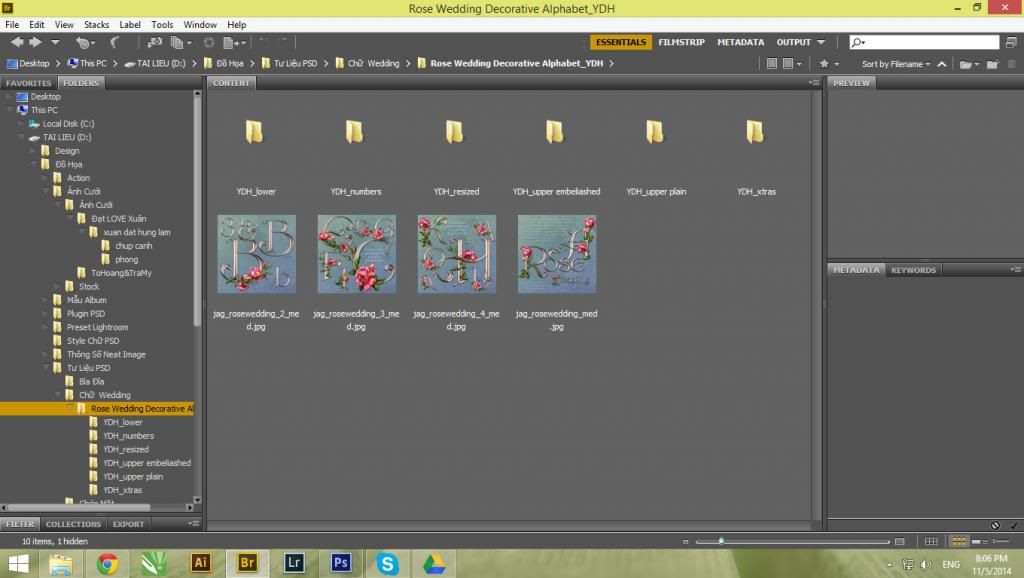1024x578 pixels.
Task: Open the Filter panel options menu
Action: pos(193,524)
